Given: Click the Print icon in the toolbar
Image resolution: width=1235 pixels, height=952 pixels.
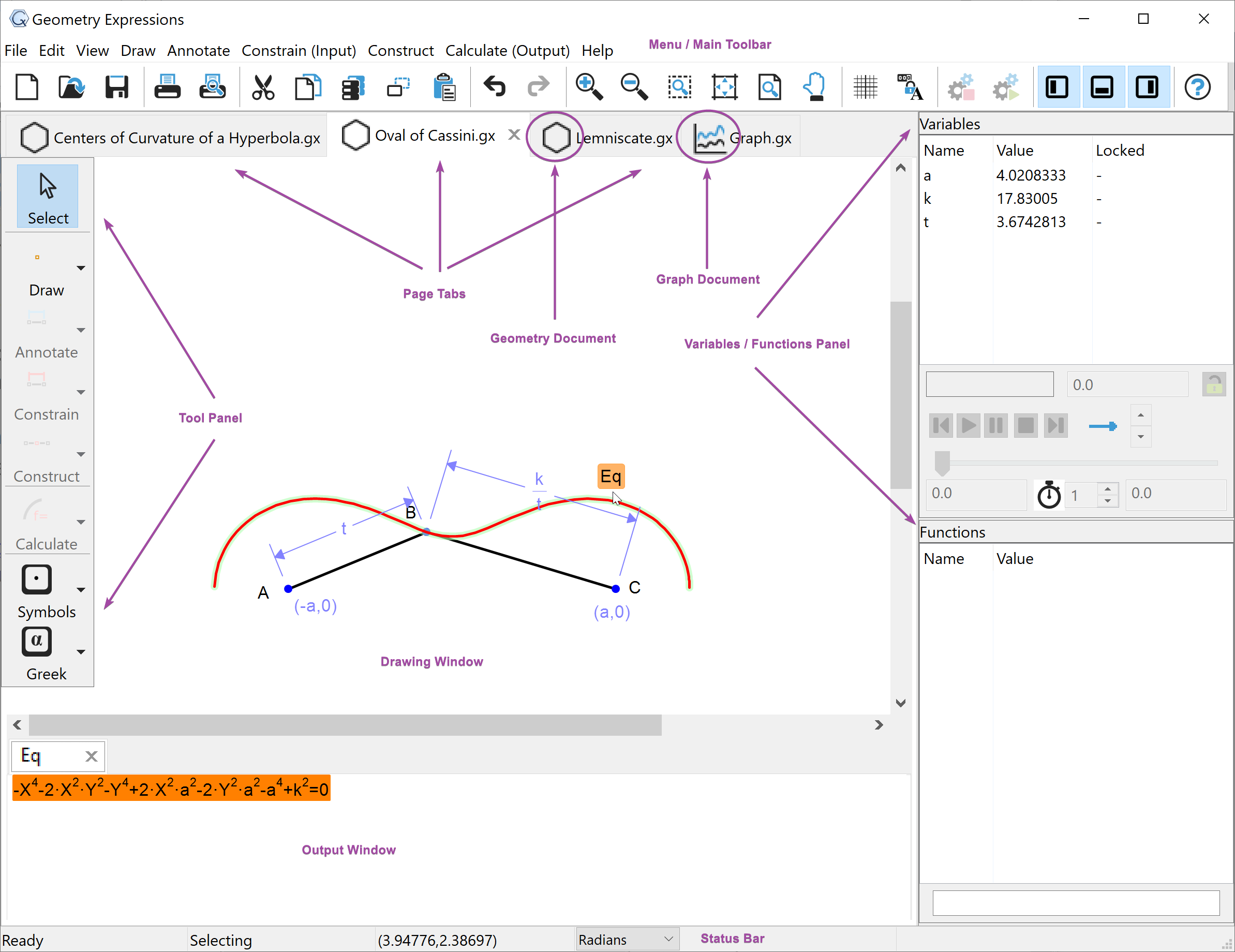Looking at the screenshot, I should [x=168, y=87].
